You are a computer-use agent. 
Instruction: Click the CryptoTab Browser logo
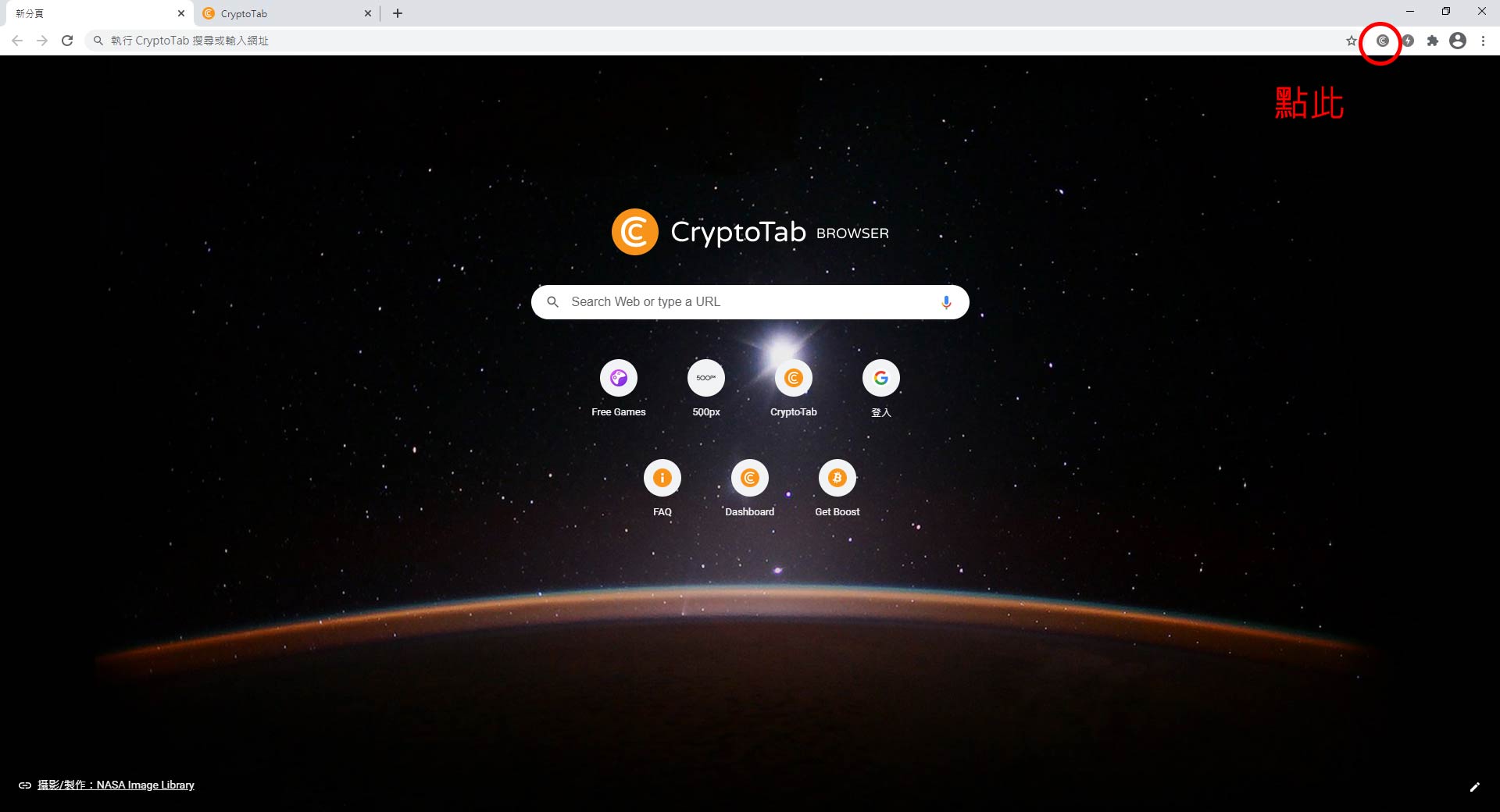click(750, 232)
